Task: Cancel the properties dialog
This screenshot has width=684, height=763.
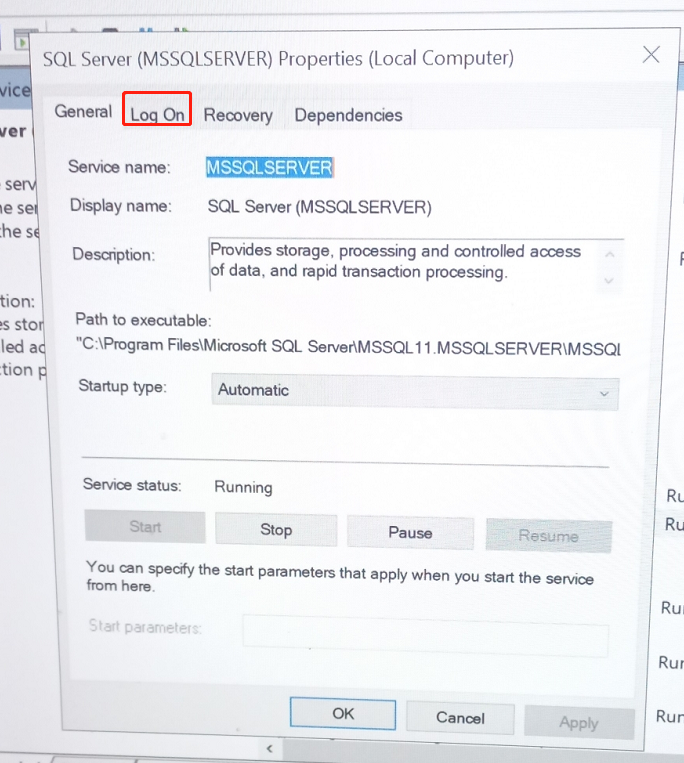Action: [x=460, y=718]
